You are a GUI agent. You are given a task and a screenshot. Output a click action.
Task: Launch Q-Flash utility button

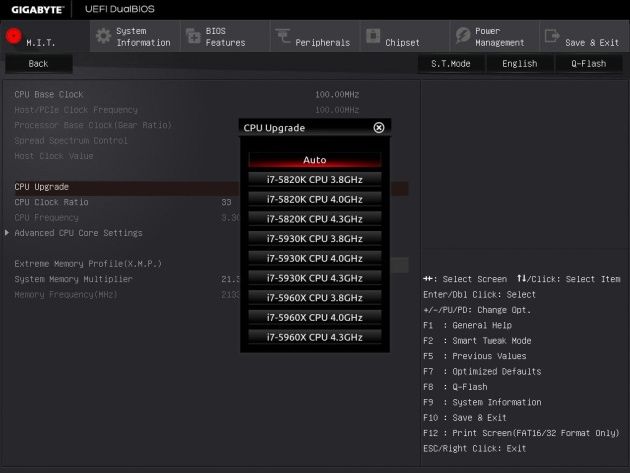point(589,64)
